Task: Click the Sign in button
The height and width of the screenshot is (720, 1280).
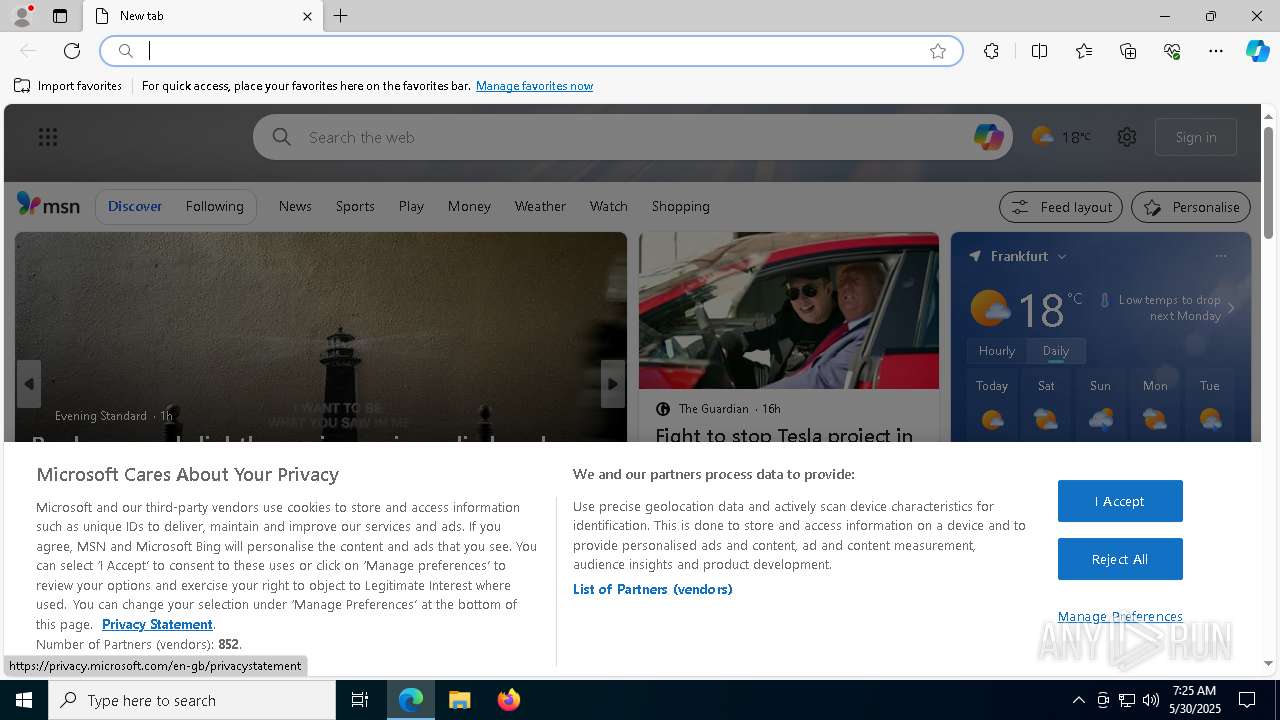Action: point(1196,137)
